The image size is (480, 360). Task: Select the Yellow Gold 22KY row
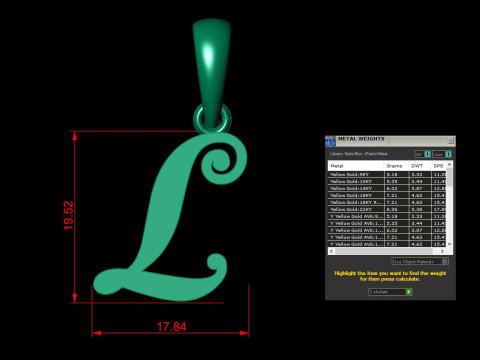click(x=387, y=209)
